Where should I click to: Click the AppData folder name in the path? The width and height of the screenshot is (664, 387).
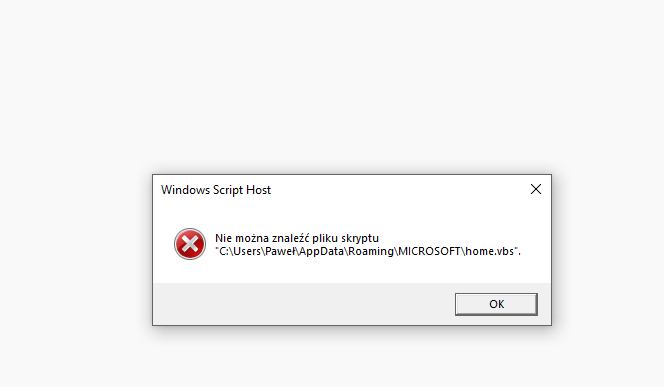point(321,252)
